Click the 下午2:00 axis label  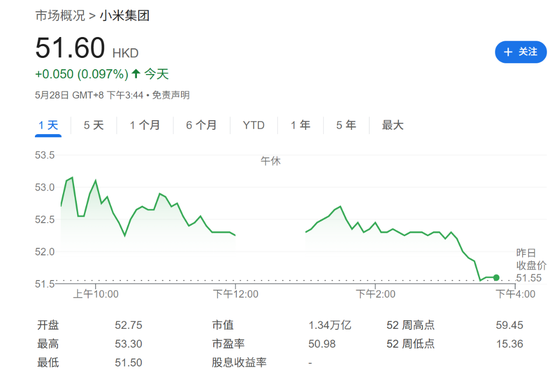[x=375, y=294]
